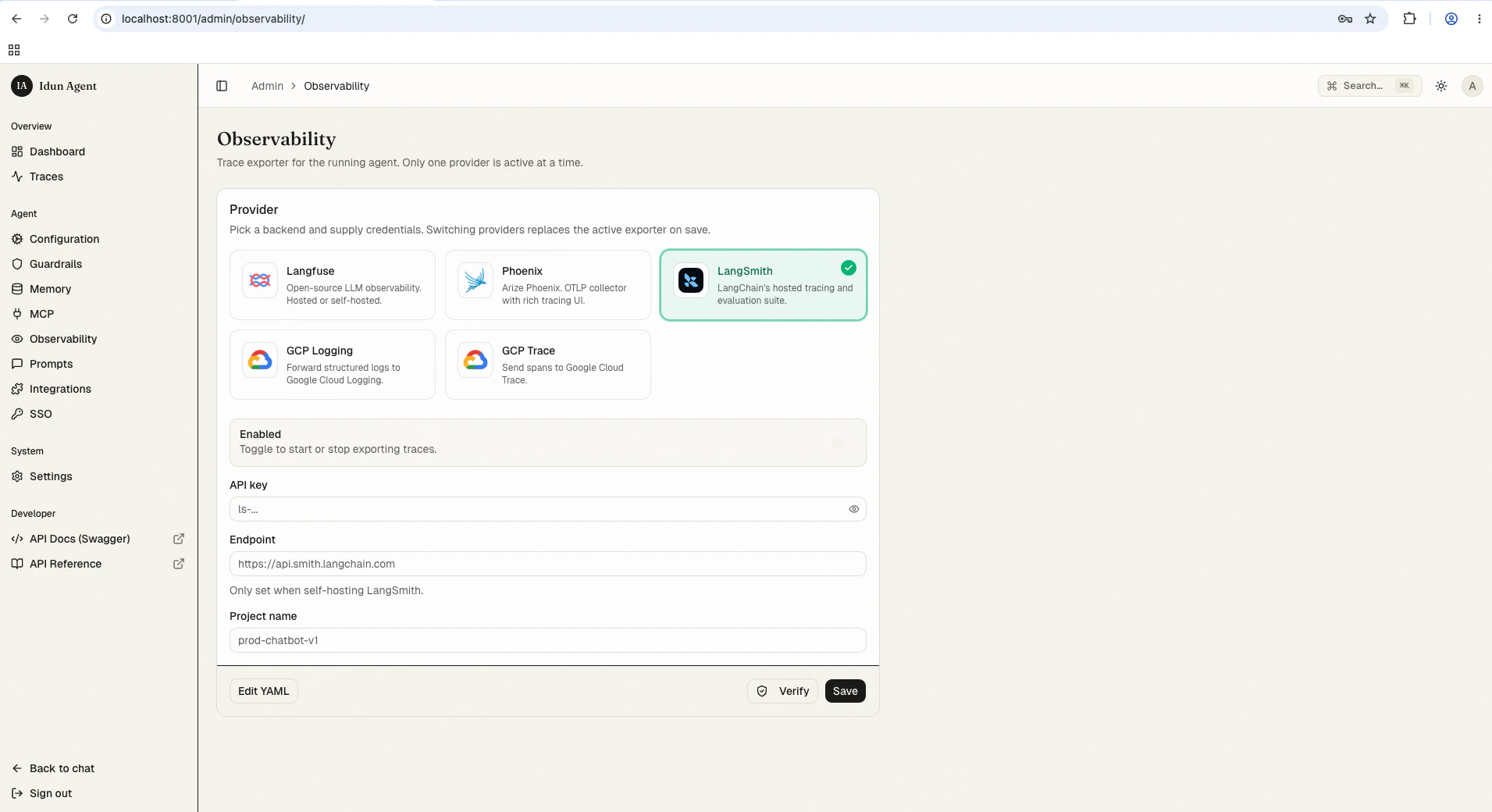Click the GCP Logging cloud logo
The width and height of the screenshot is (1492, 812).
click(260, 360)
